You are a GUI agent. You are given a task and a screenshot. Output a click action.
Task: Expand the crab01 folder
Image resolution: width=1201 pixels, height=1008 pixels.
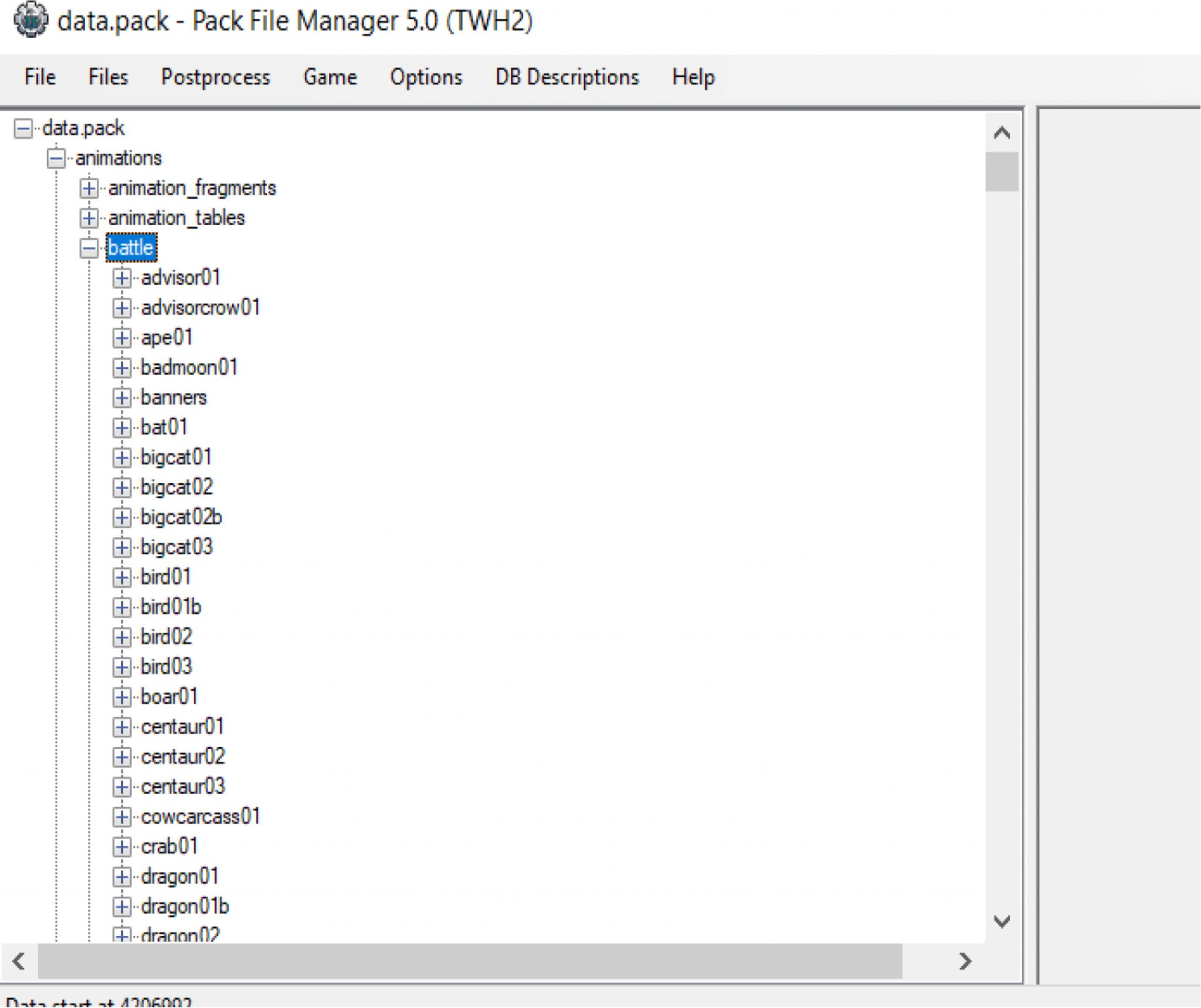(121, 847)
